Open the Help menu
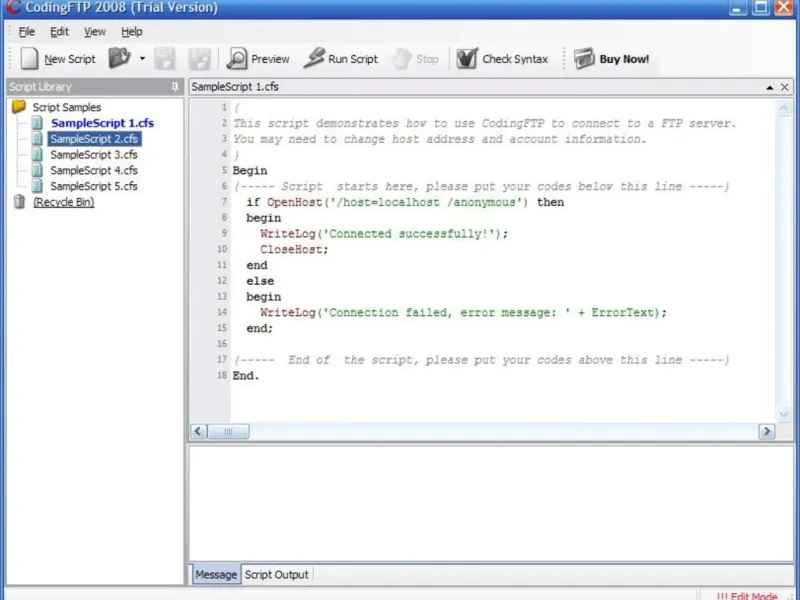The height and width of the screenshot is (600, 800). point(132,32)
